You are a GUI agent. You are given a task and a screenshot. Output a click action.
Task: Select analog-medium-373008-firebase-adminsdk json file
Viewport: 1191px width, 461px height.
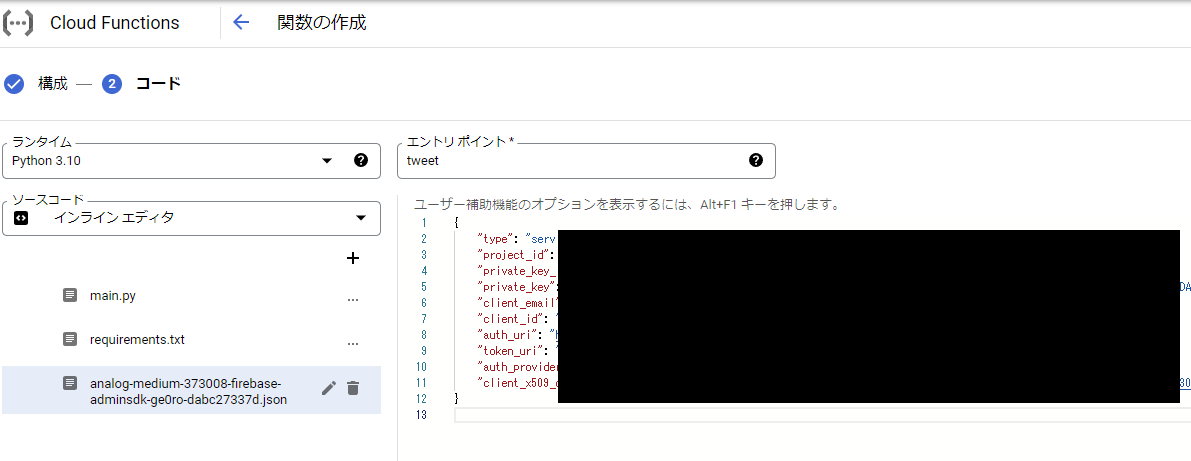[x=188, y=391]
